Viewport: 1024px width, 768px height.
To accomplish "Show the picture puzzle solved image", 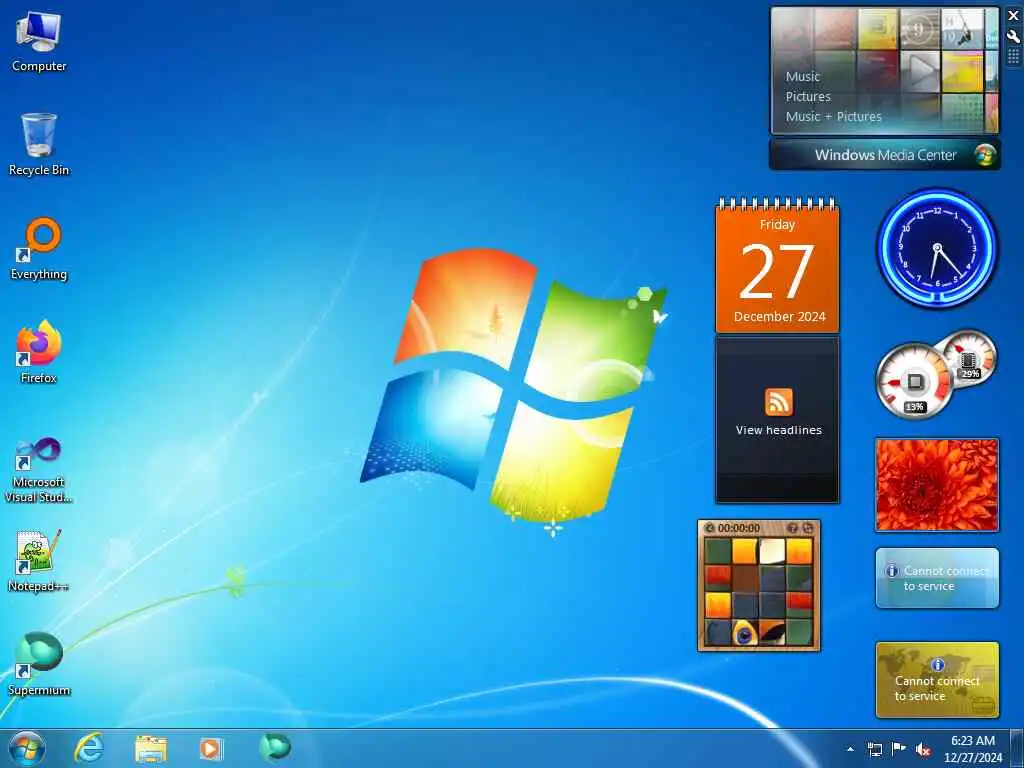I will point(792,528).
